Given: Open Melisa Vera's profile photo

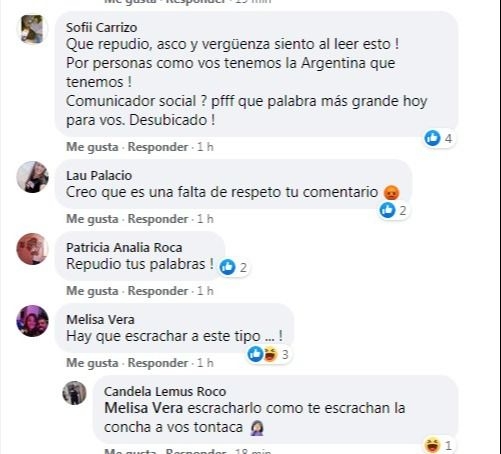Looking at the screenshot, I should pyautogui.click(x=32, y=321).
